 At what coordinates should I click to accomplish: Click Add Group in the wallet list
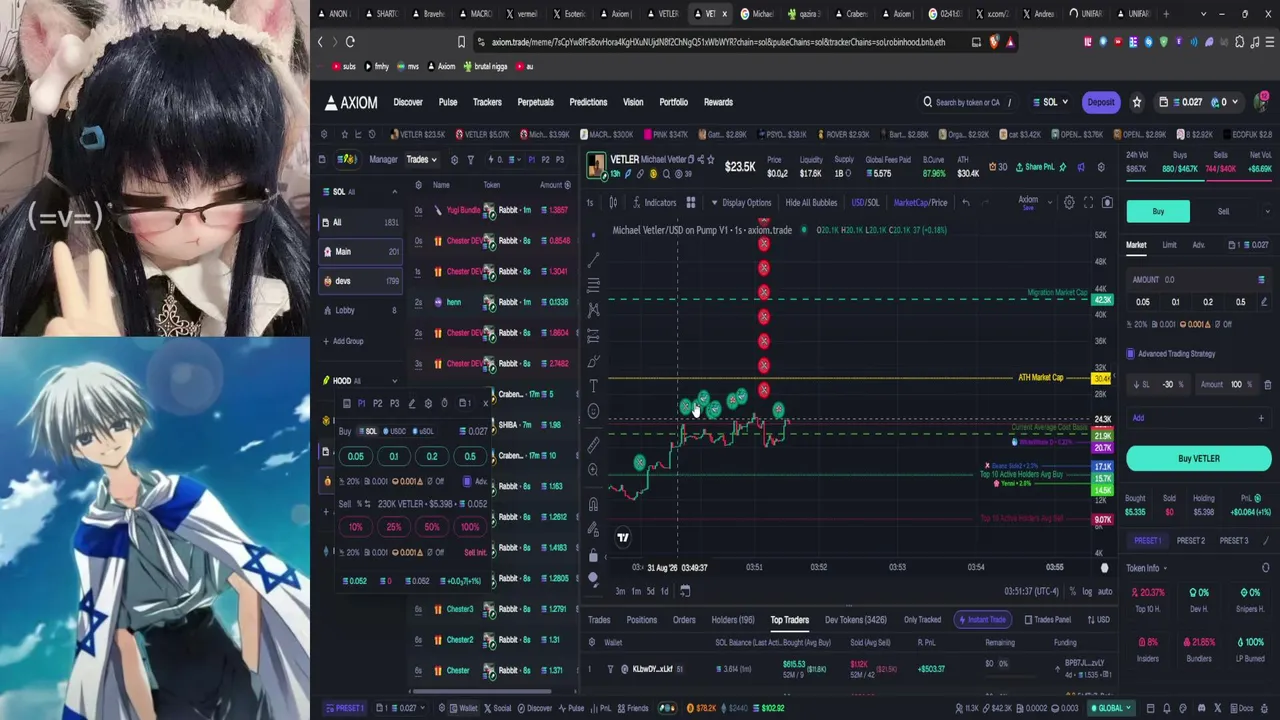pyautogui.click(x=343, y=342)
